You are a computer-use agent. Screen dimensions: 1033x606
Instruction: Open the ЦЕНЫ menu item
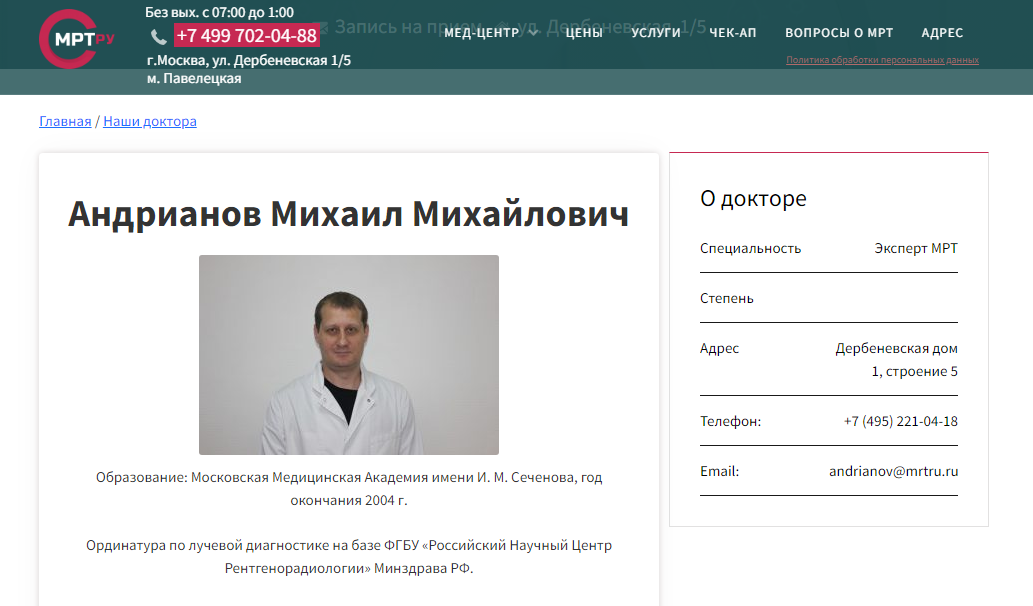pyautogui.click(x=584, y=33)
